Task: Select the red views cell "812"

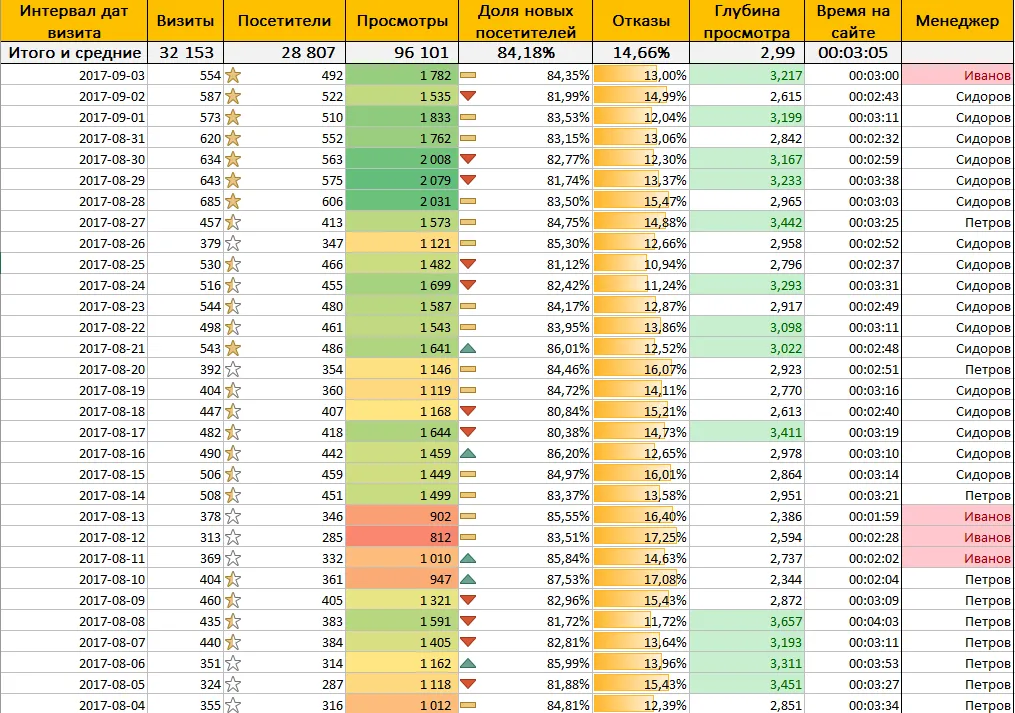Action: click(402, 538)
